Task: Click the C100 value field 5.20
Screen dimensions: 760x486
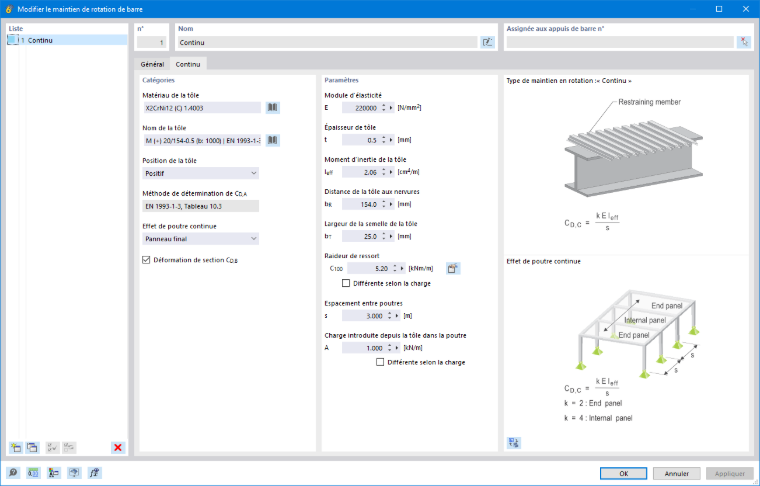Action: point(369,268)
